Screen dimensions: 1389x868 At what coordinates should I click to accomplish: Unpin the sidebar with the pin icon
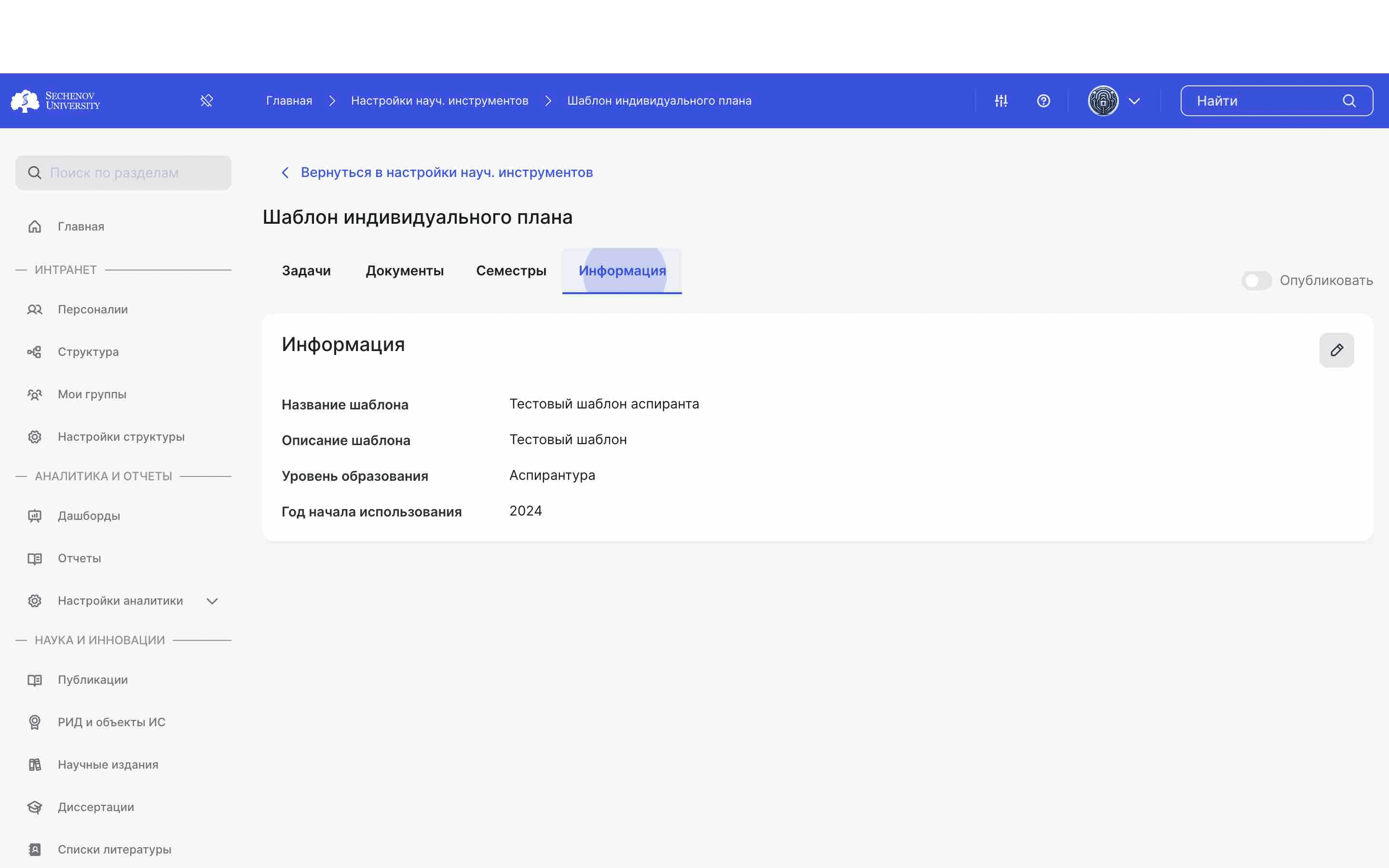click(206, 100)
